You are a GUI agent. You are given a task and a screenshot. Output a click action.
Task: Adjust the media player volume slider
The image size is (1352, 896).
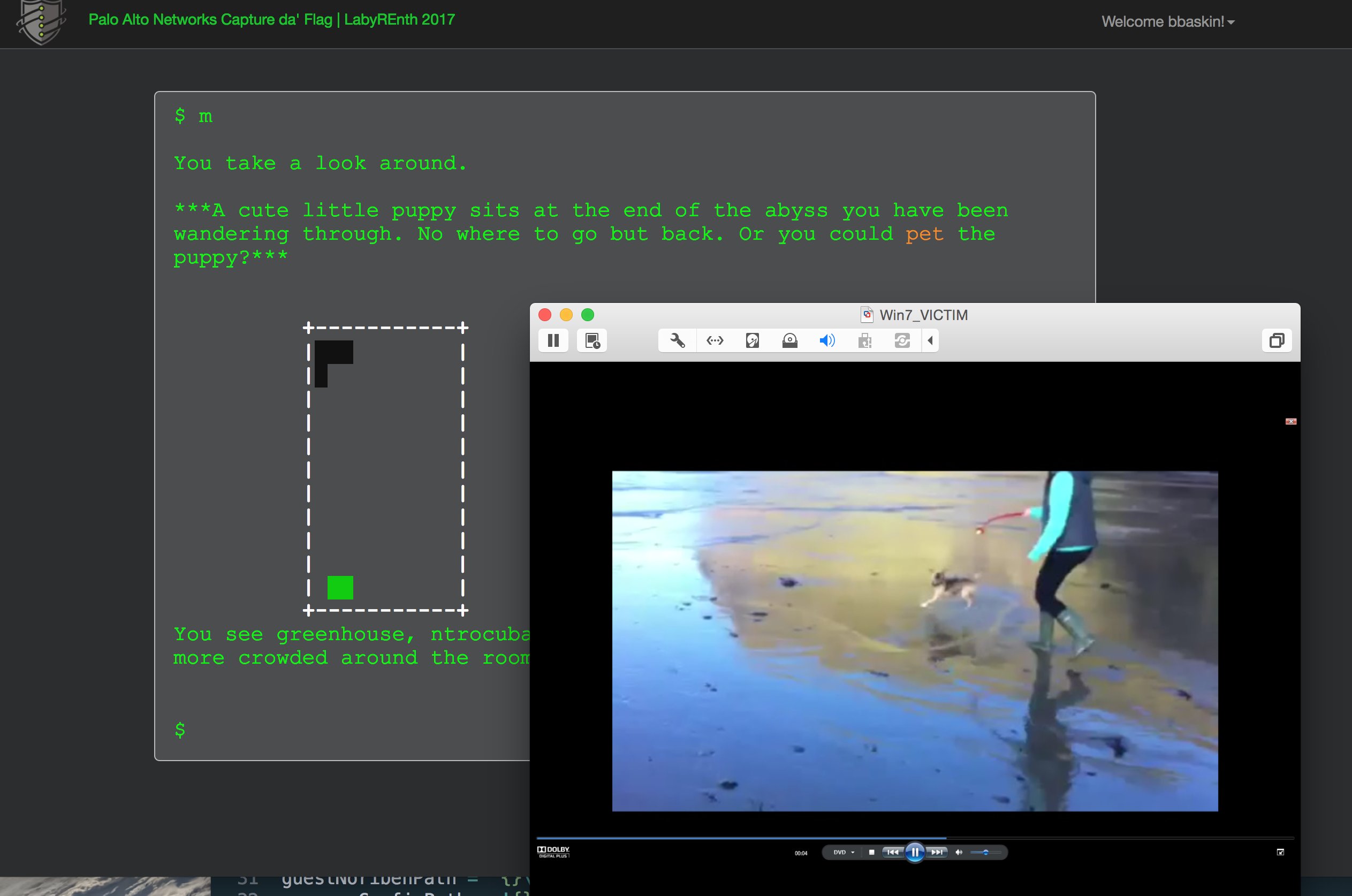[985, 852]
